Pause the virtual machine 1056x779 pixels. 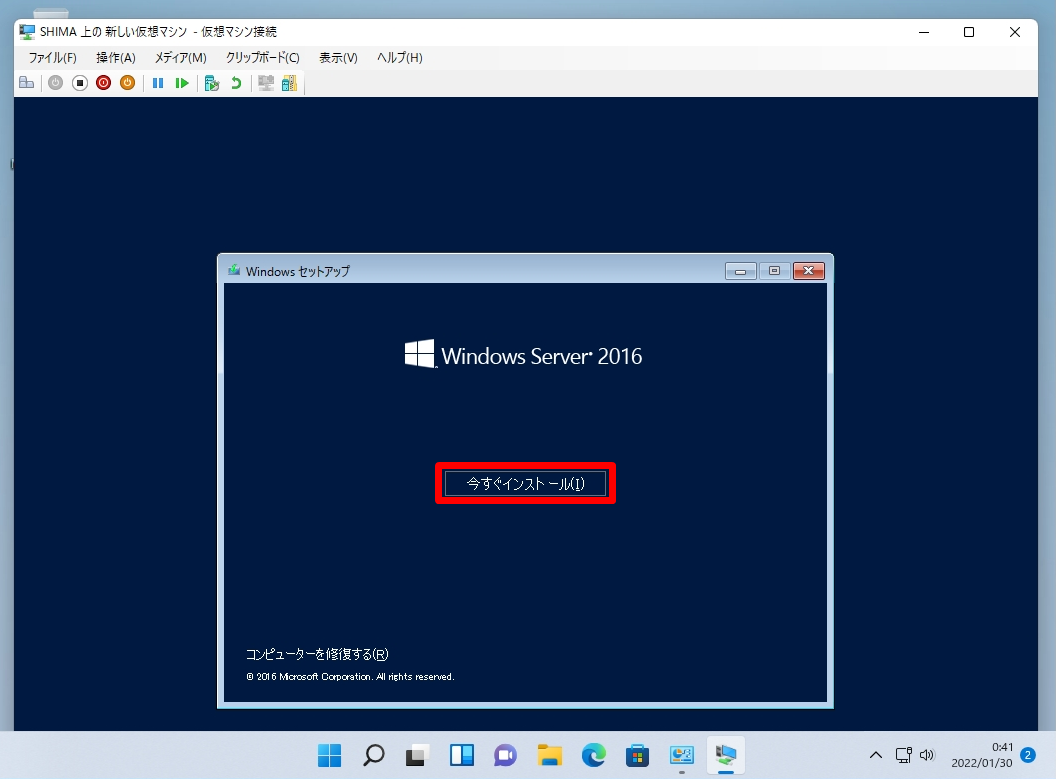(x=158, y=83)
